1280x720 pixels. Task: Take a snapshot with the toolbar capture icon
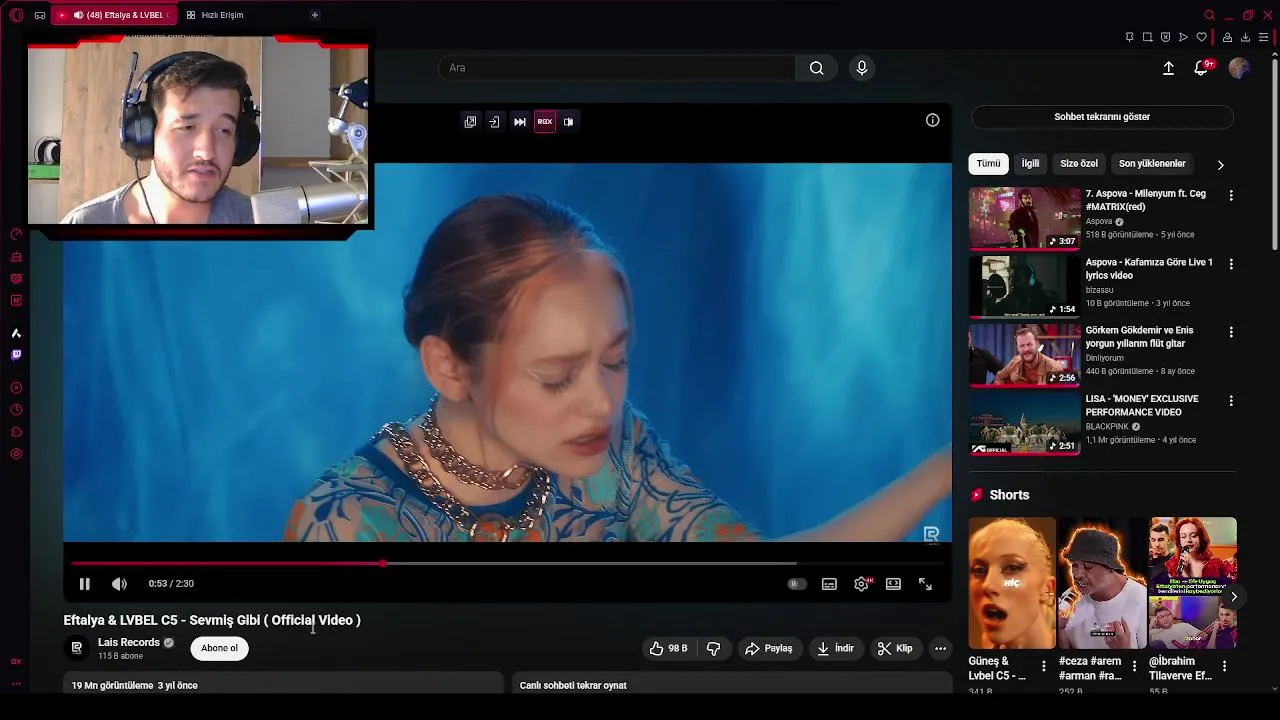point(1147,37)
